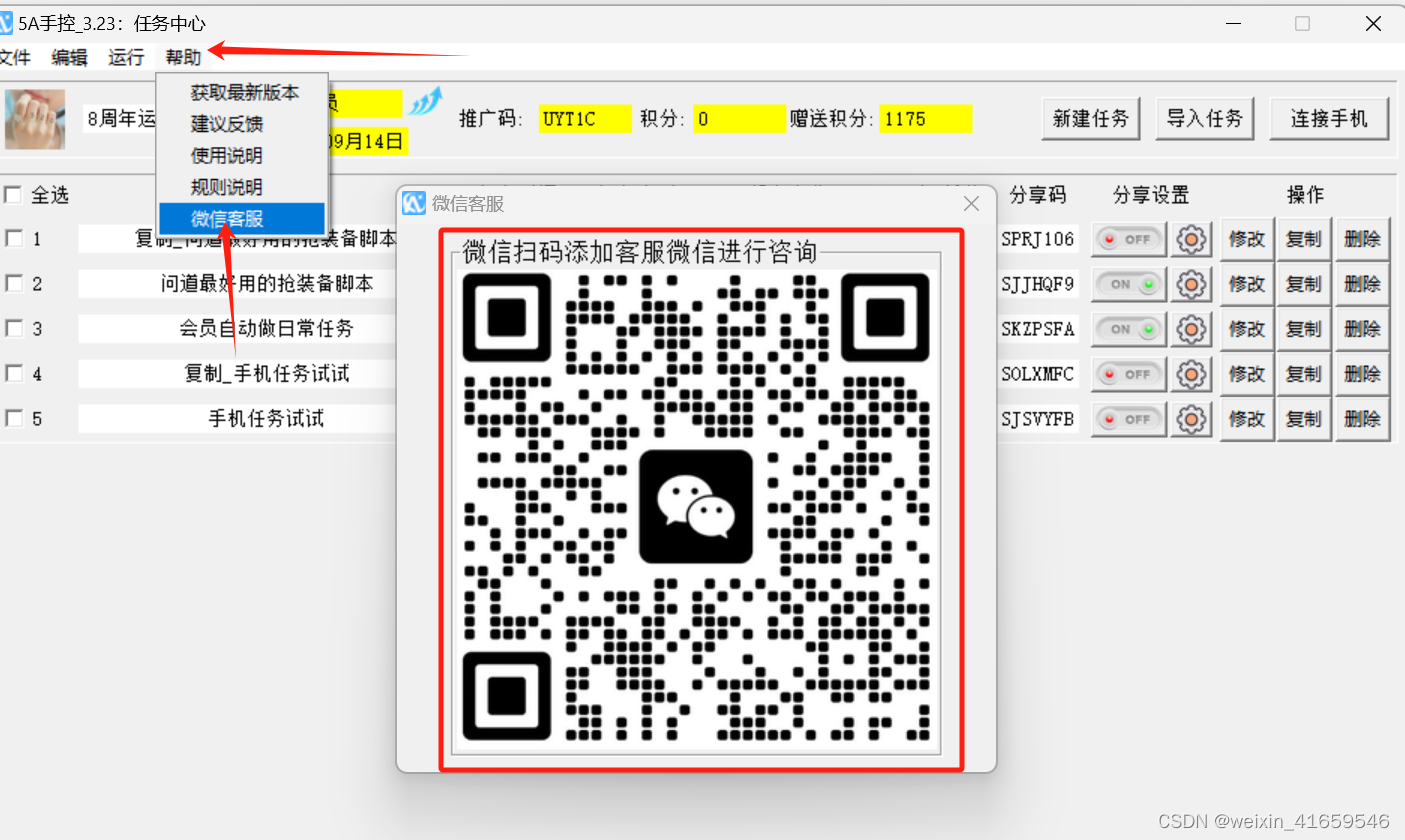1405x840 pixels.
Task: Click the 帮助 menu
Action: click(183, 58)
